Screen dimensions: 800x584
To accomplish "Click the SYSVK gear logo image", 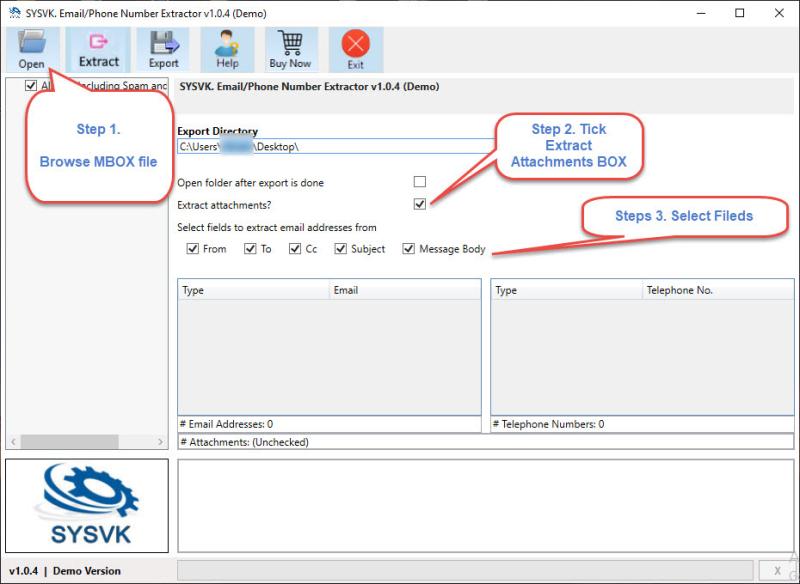I will [87, 505].
